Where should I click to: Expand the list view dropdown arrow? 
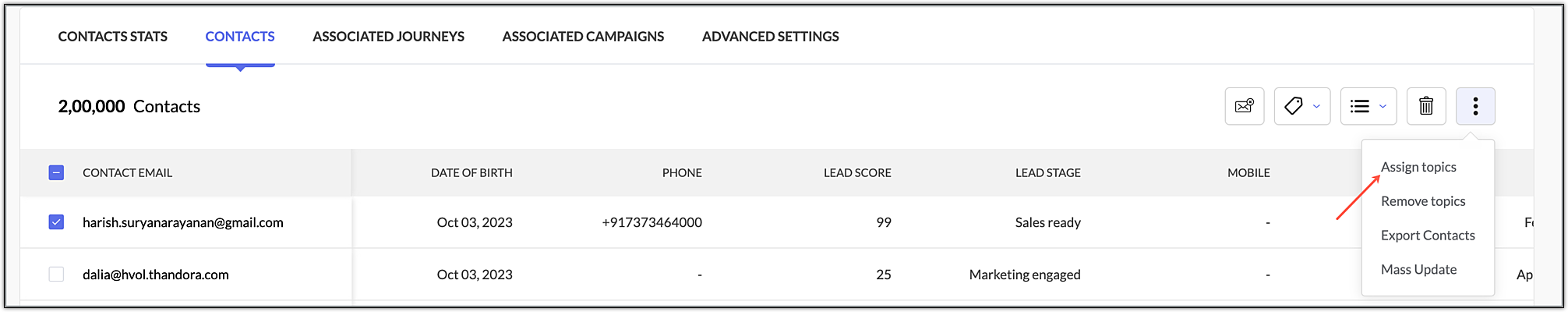click(1383, 106)
